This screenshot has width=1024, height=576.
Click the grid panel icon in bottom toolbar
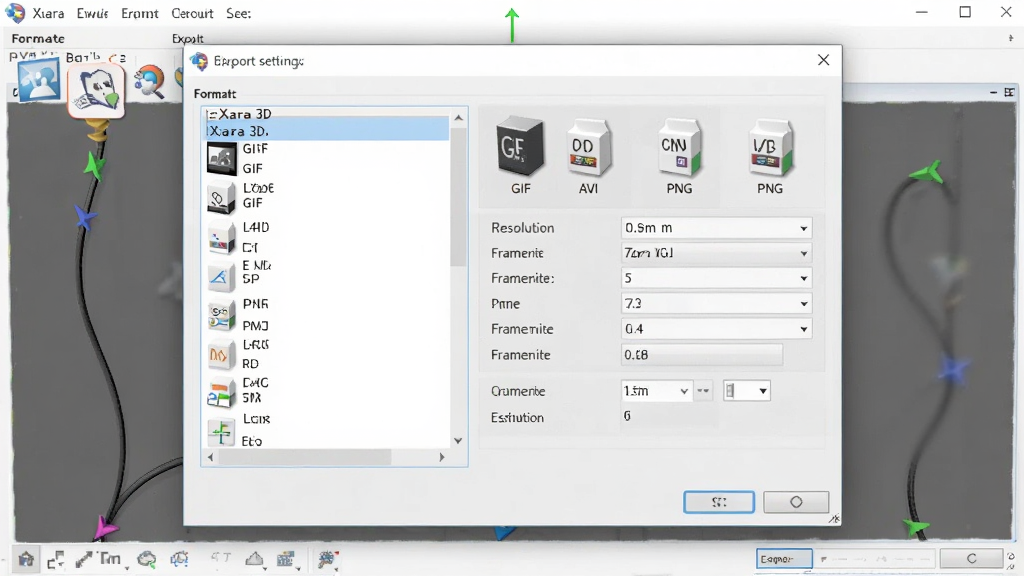point(285,559)
